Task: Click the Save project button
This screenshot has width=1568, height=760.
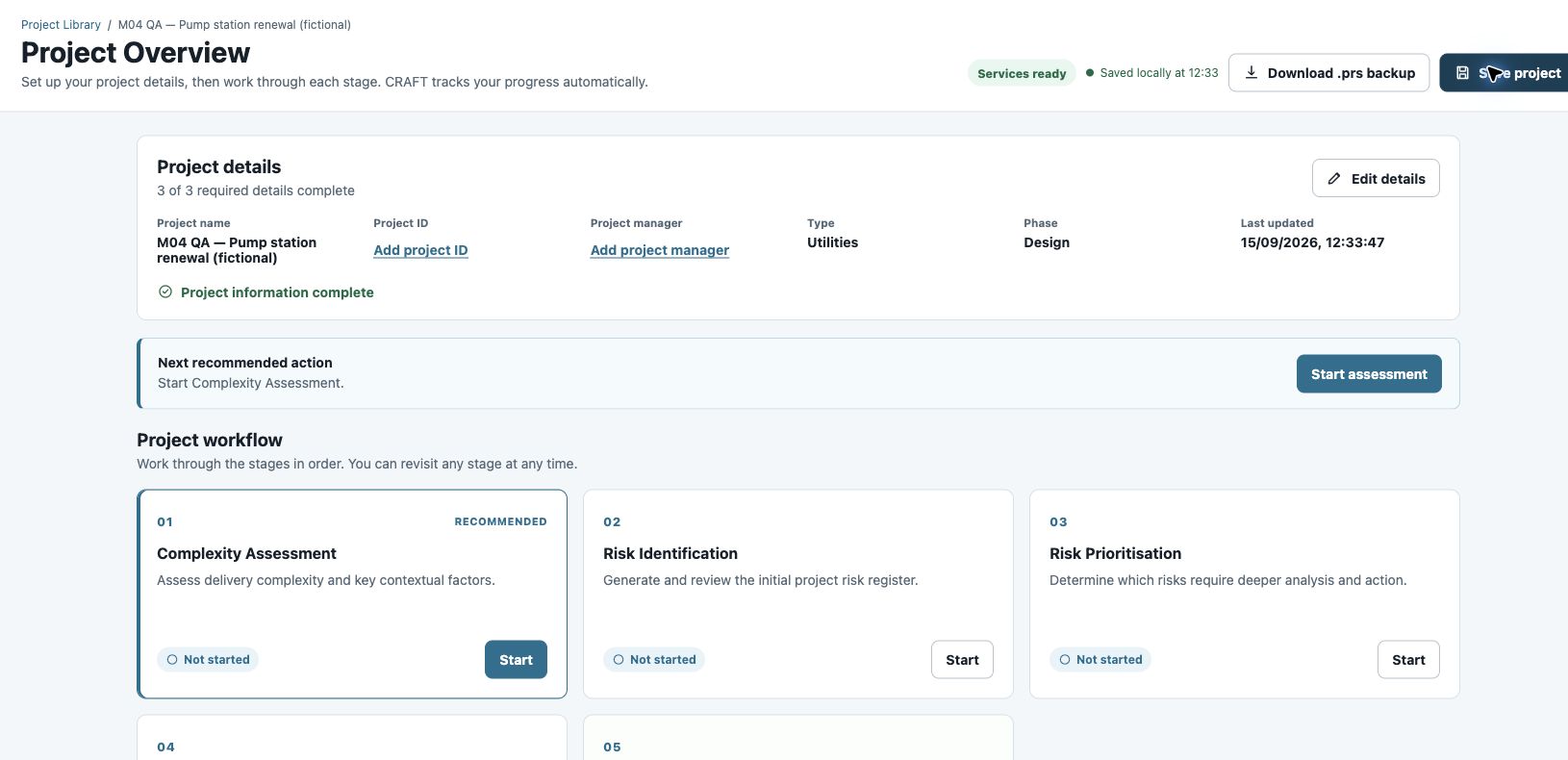Action: 1505,73
